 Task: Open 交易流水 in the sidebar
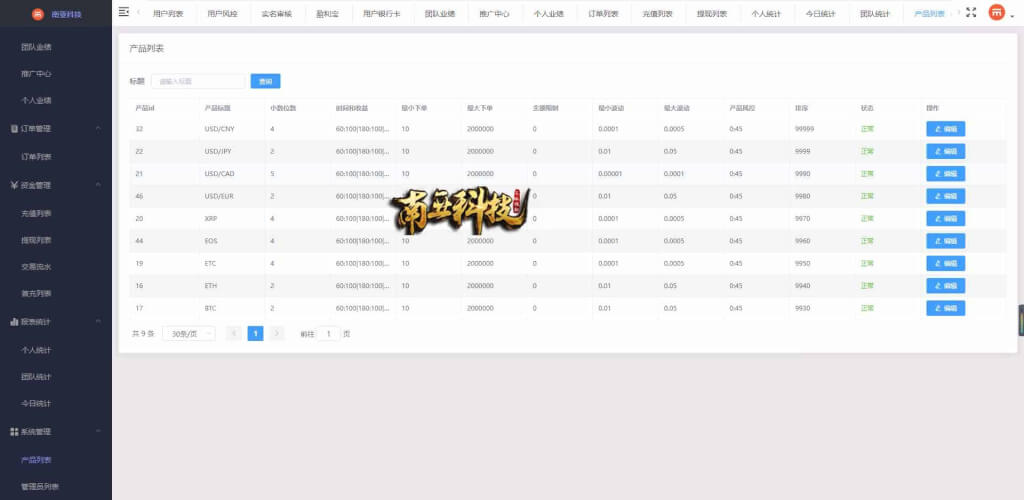click(x=36, y=267)
